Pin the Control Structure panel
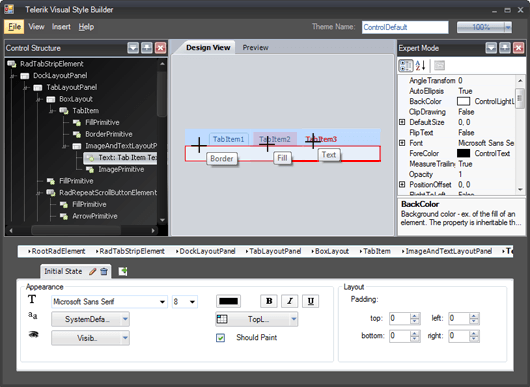The width and height of the screenshot is (530, 387). [x=147, y=48]
